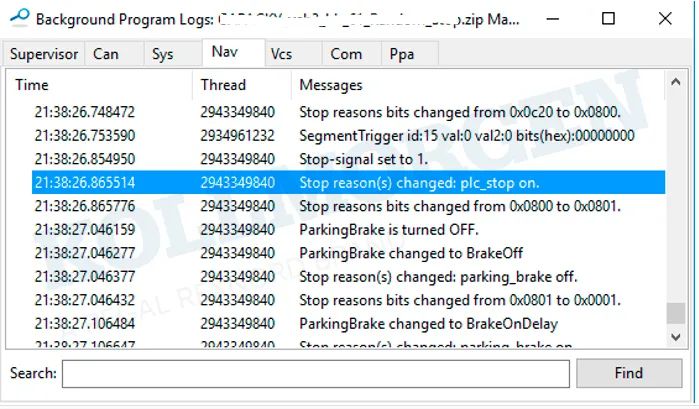Minimize the Background Program Logs window
The image size is (699, 409).
pyautogui.click(x=553, y=19)
